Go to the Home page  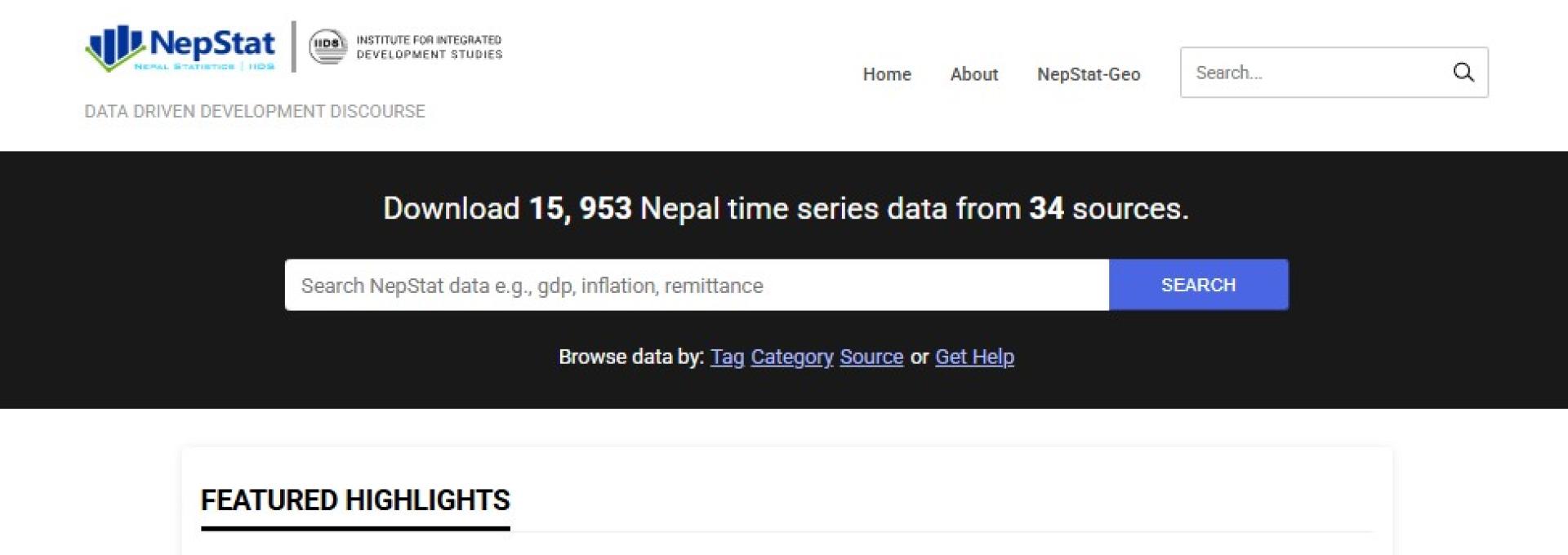pyautogui.click(x=887, y=74)
